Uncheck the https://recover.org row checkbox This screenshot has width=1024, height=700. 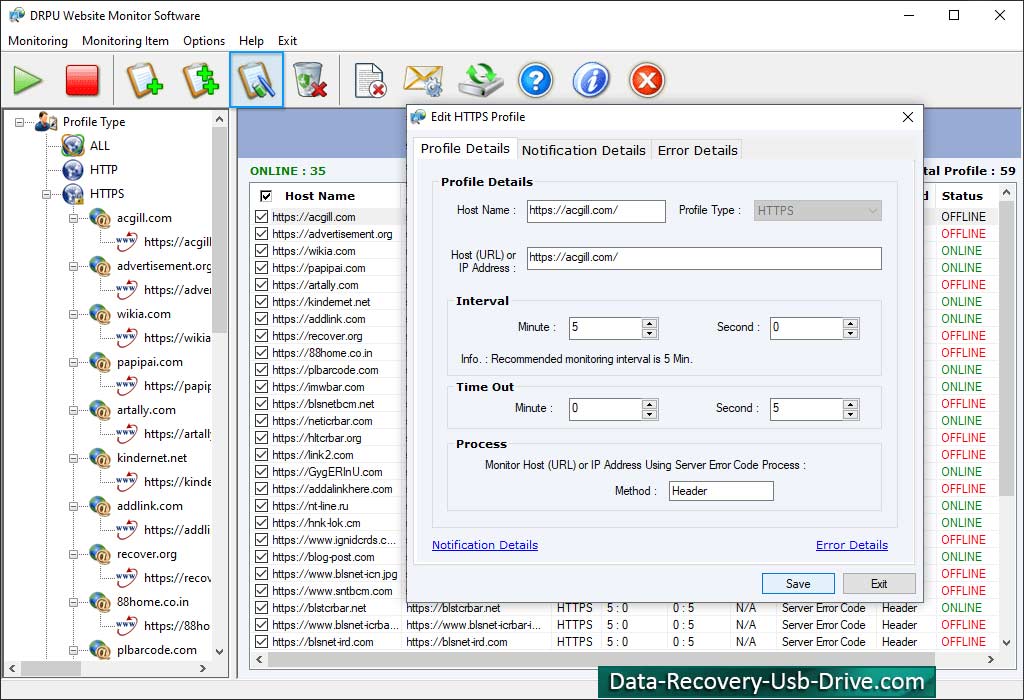(262, 335)
